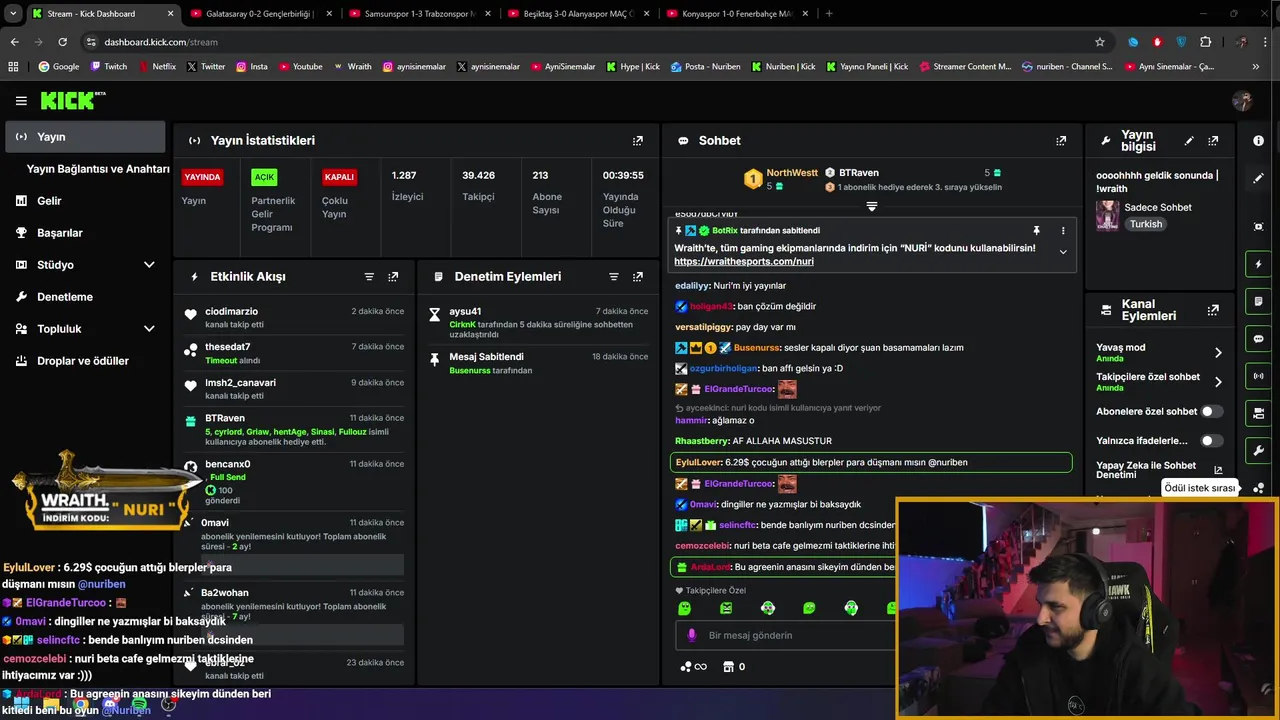Click the pencil icon in right sidebar
1280x720 pixels.
[1259, 178]
